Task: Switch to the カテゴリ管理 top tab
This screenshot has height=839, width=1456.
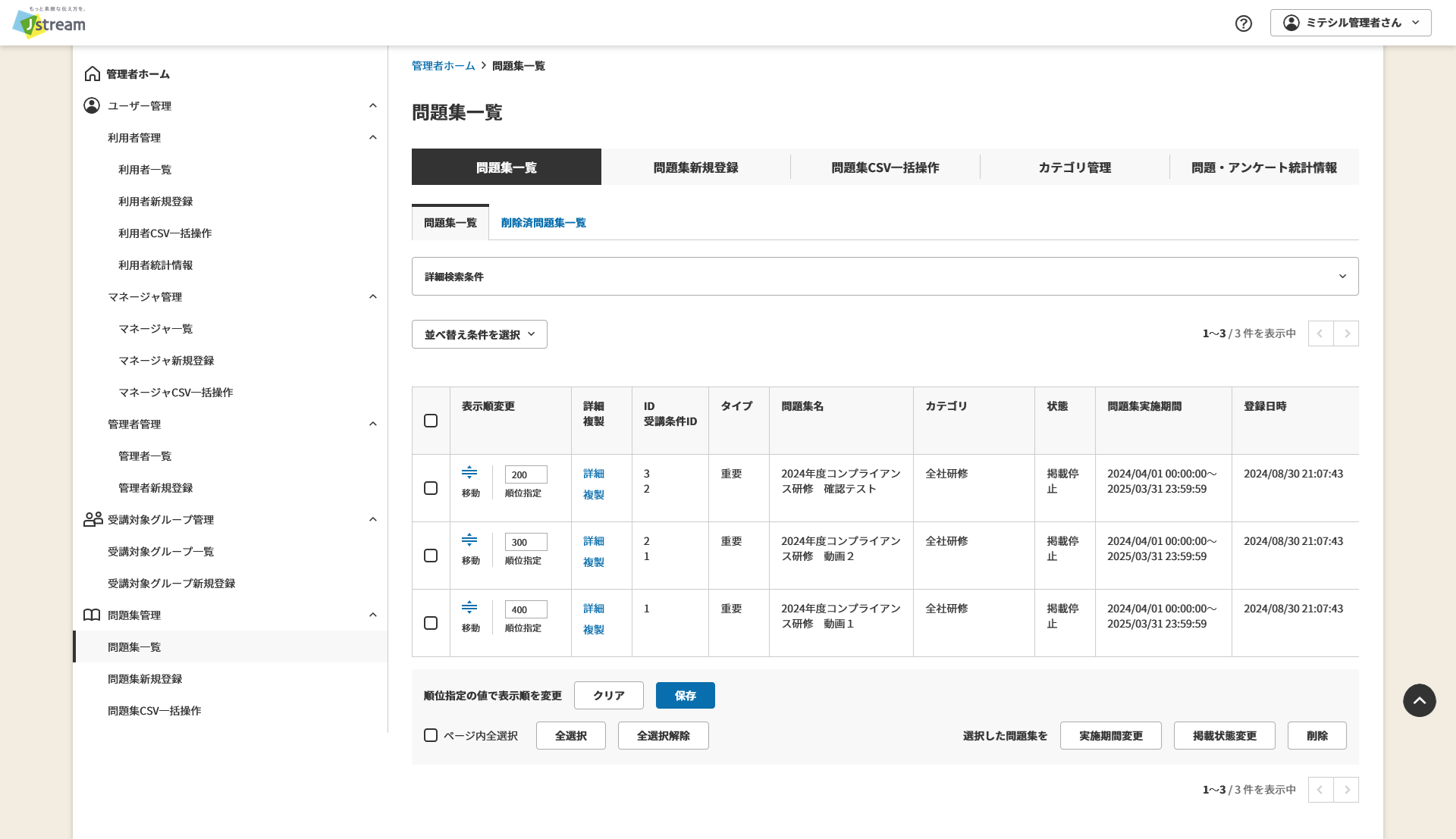Action: [x=1075, y=167]
